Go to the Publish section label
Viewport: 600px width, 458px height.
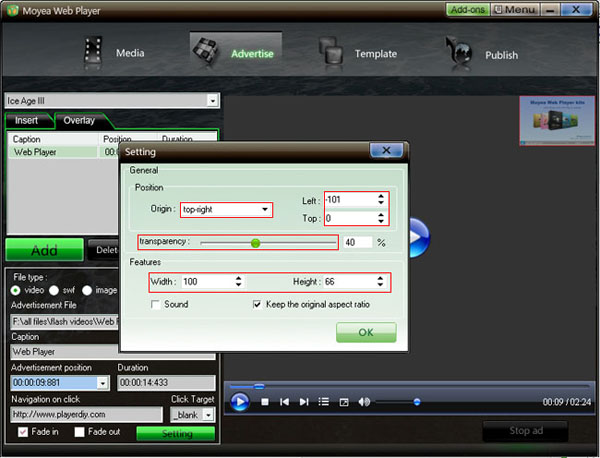pos(501,55)
